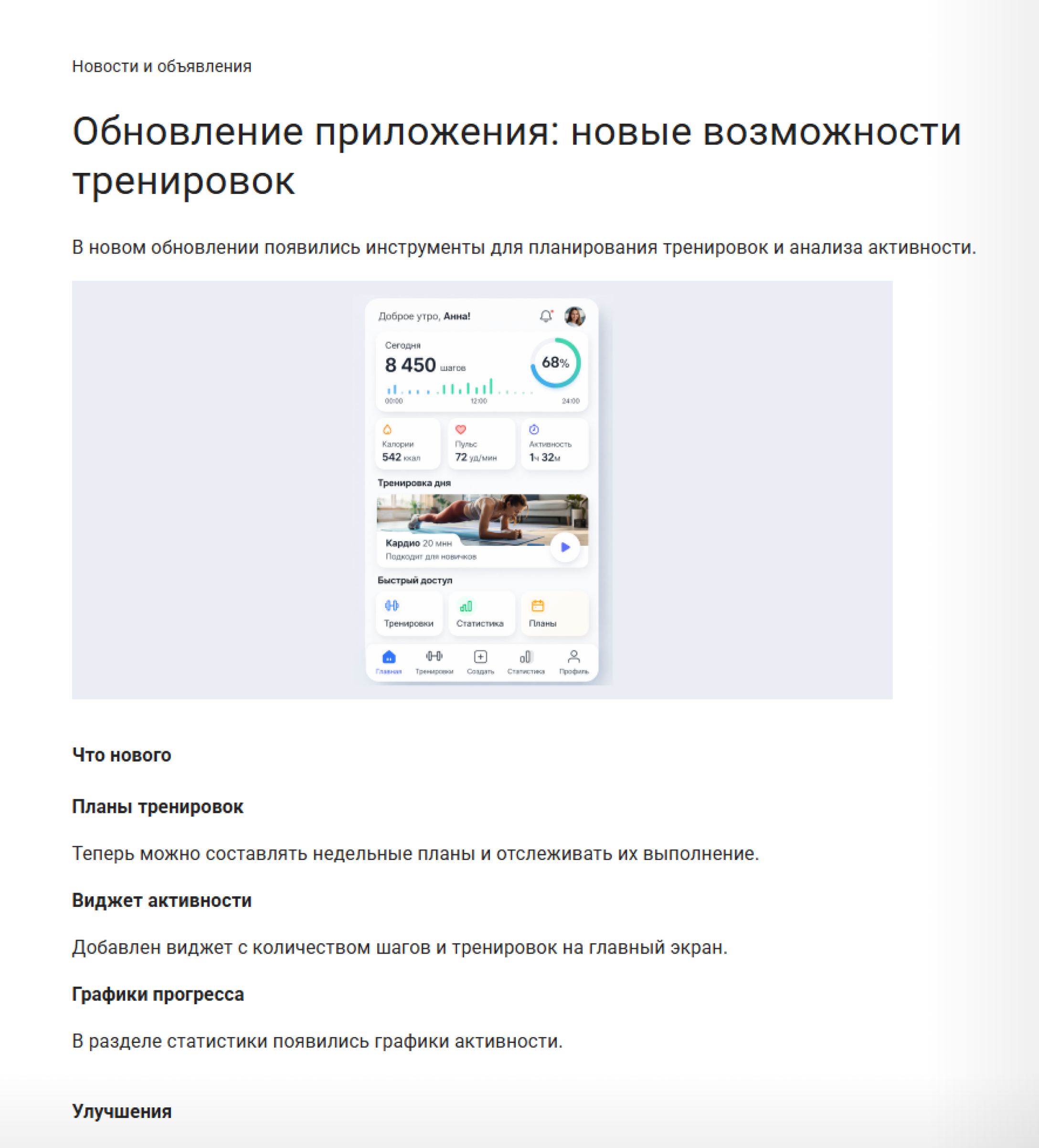Open Anna's profile avatar
The image size is (1039, 1148).
point(574,316)
